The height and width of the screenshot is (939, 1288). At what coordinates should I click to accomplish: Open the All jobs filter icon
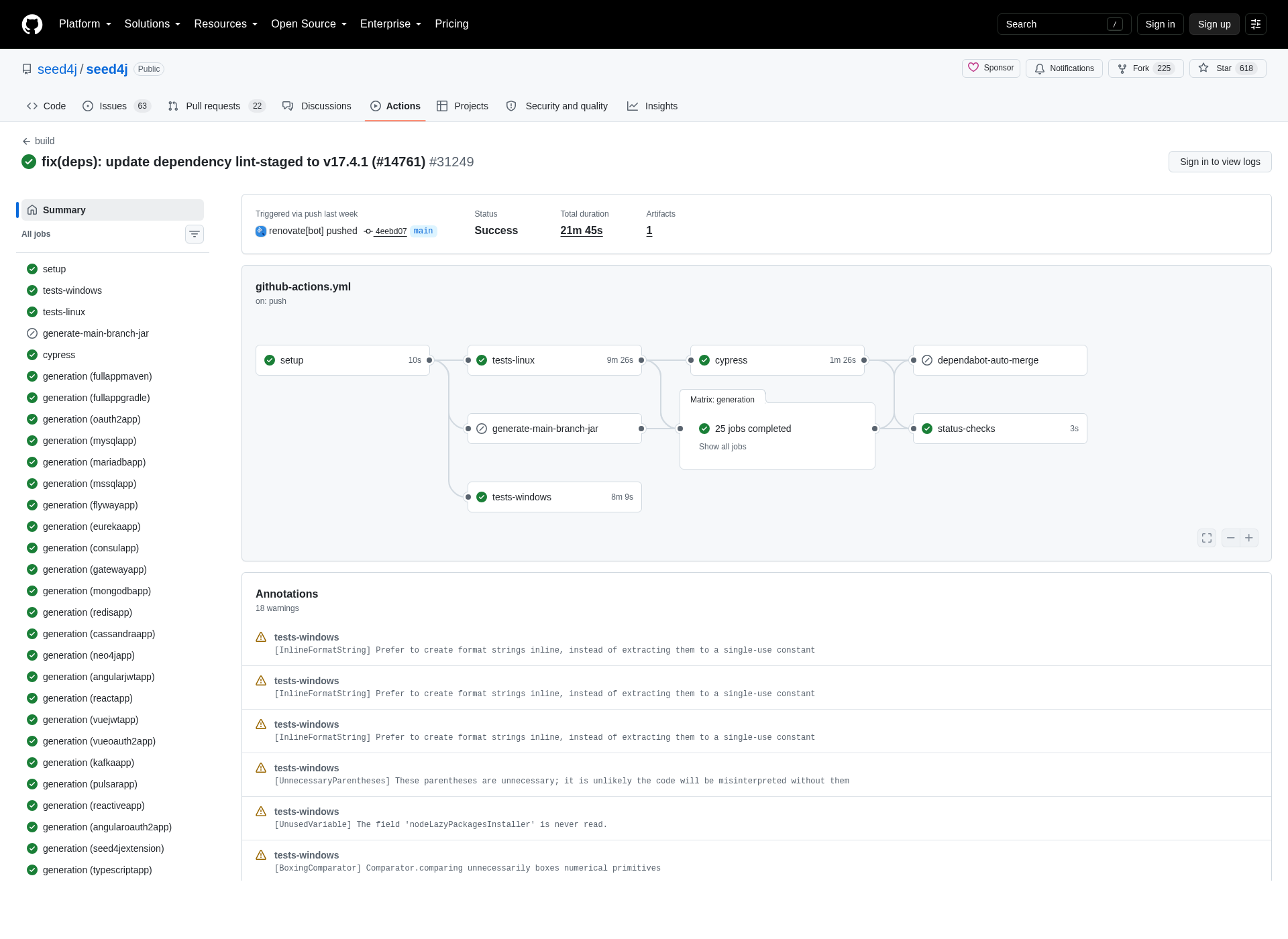pyautogui.click(x=195, y=234)
